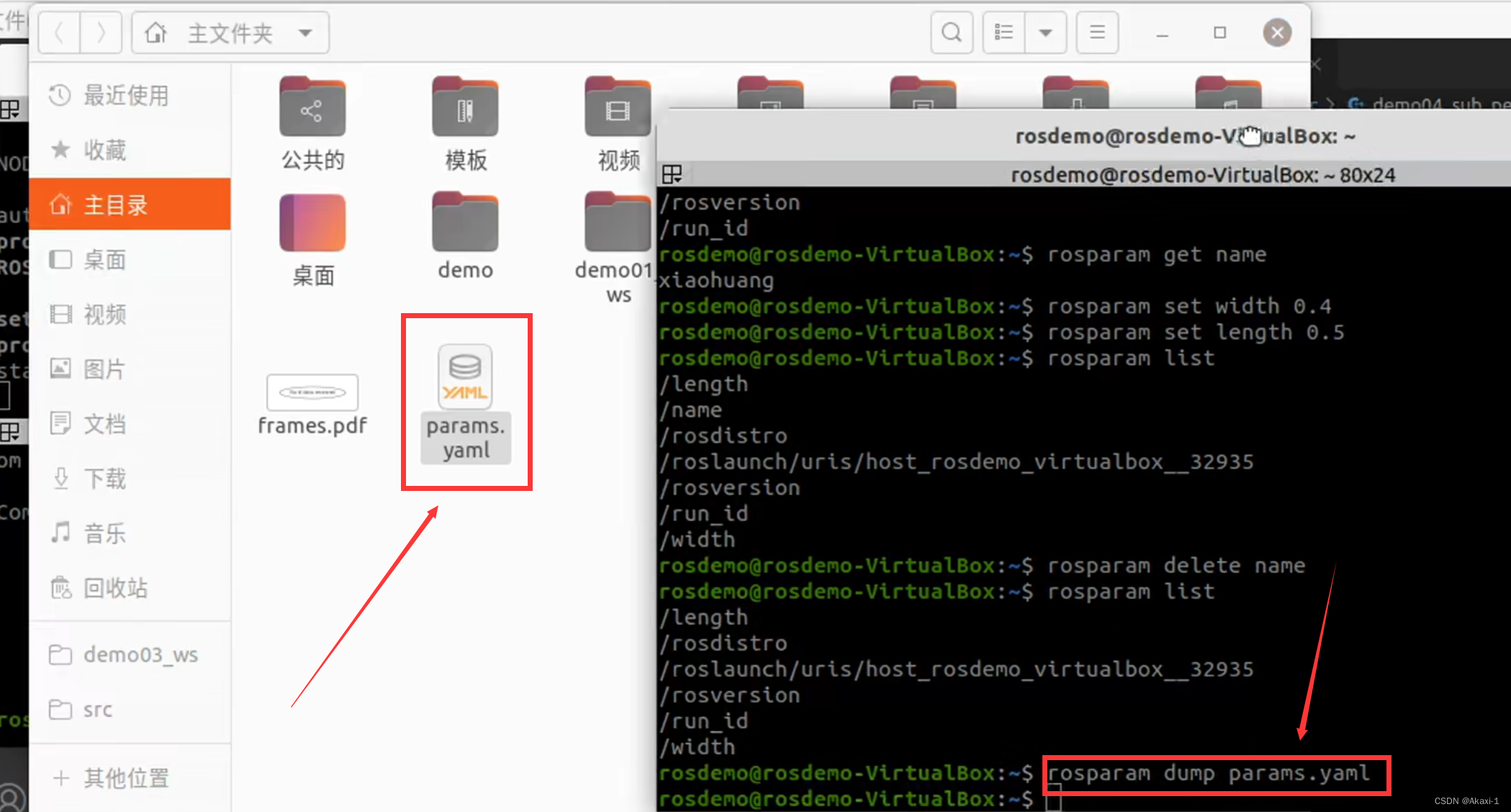Screen dimensions: 1511x812
Task: Select 收藏 starred in the sidebar
Action: click(x=104, y=150)
